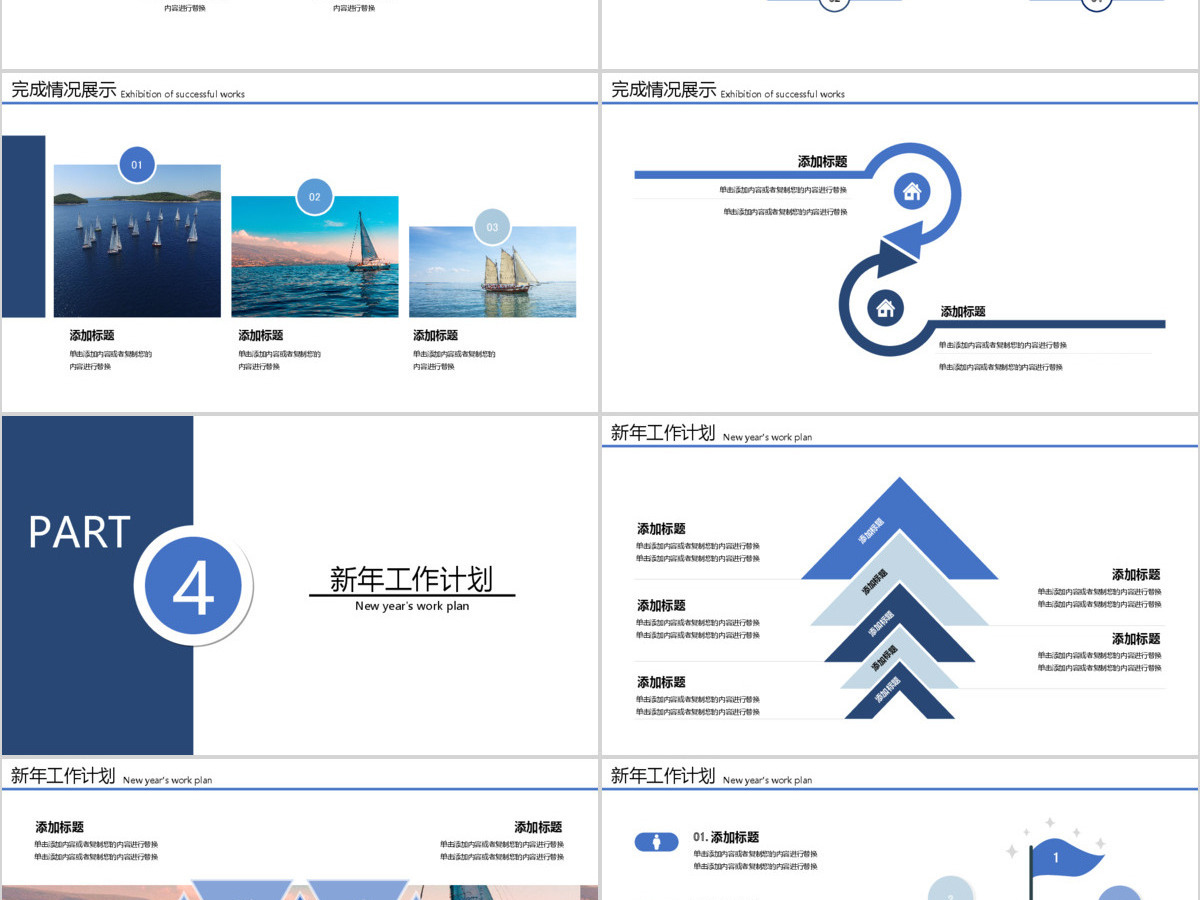The width and height of the screenshot is (1200, 900).
Task: Select the 新年工作计划 heading on the flag slide
Action: coord(663,776)
